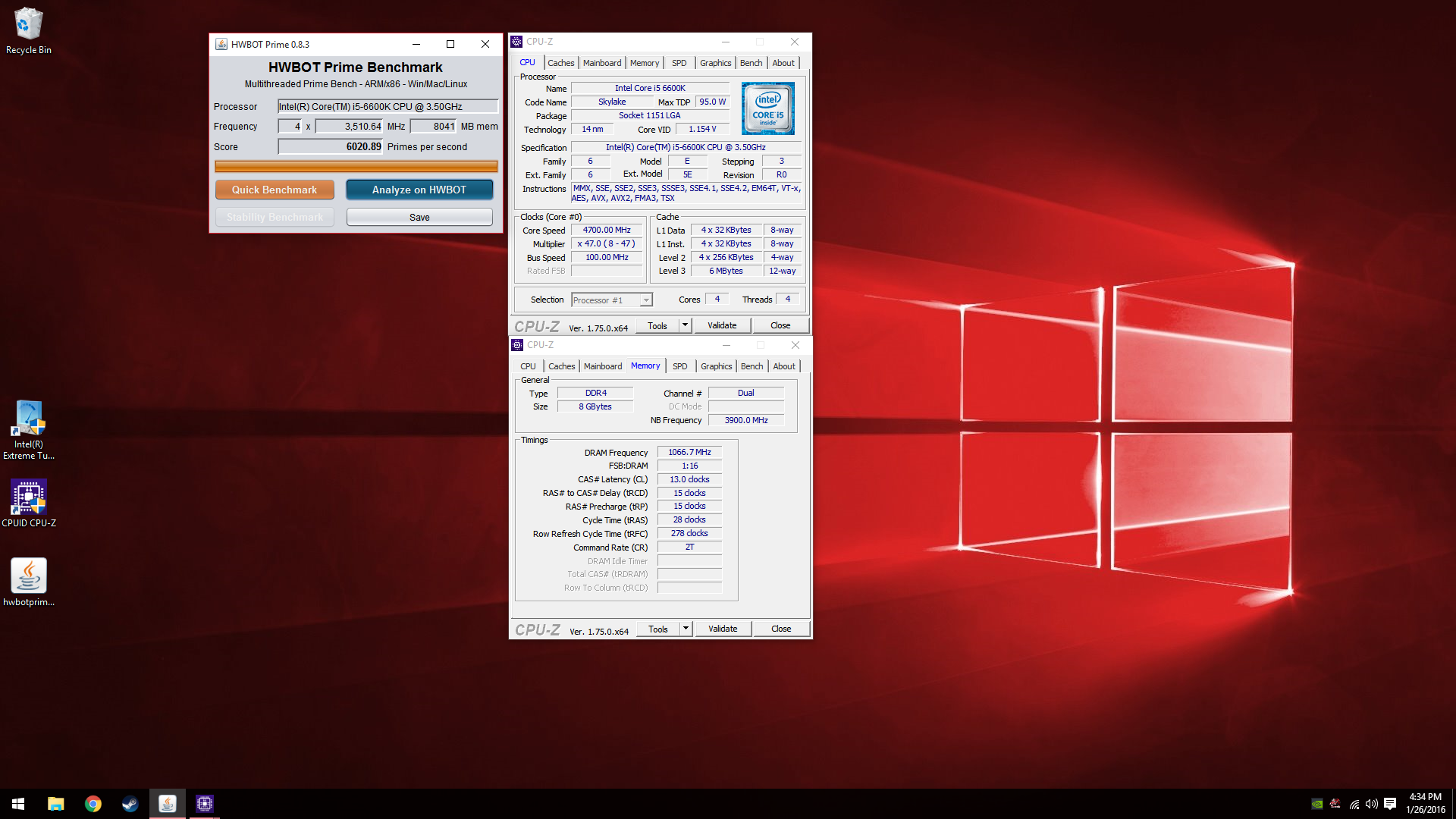This screenshot has height=819, width=1456.
Task: Click the volume speaker tray icon
Action: click(x=1372, y=804)
